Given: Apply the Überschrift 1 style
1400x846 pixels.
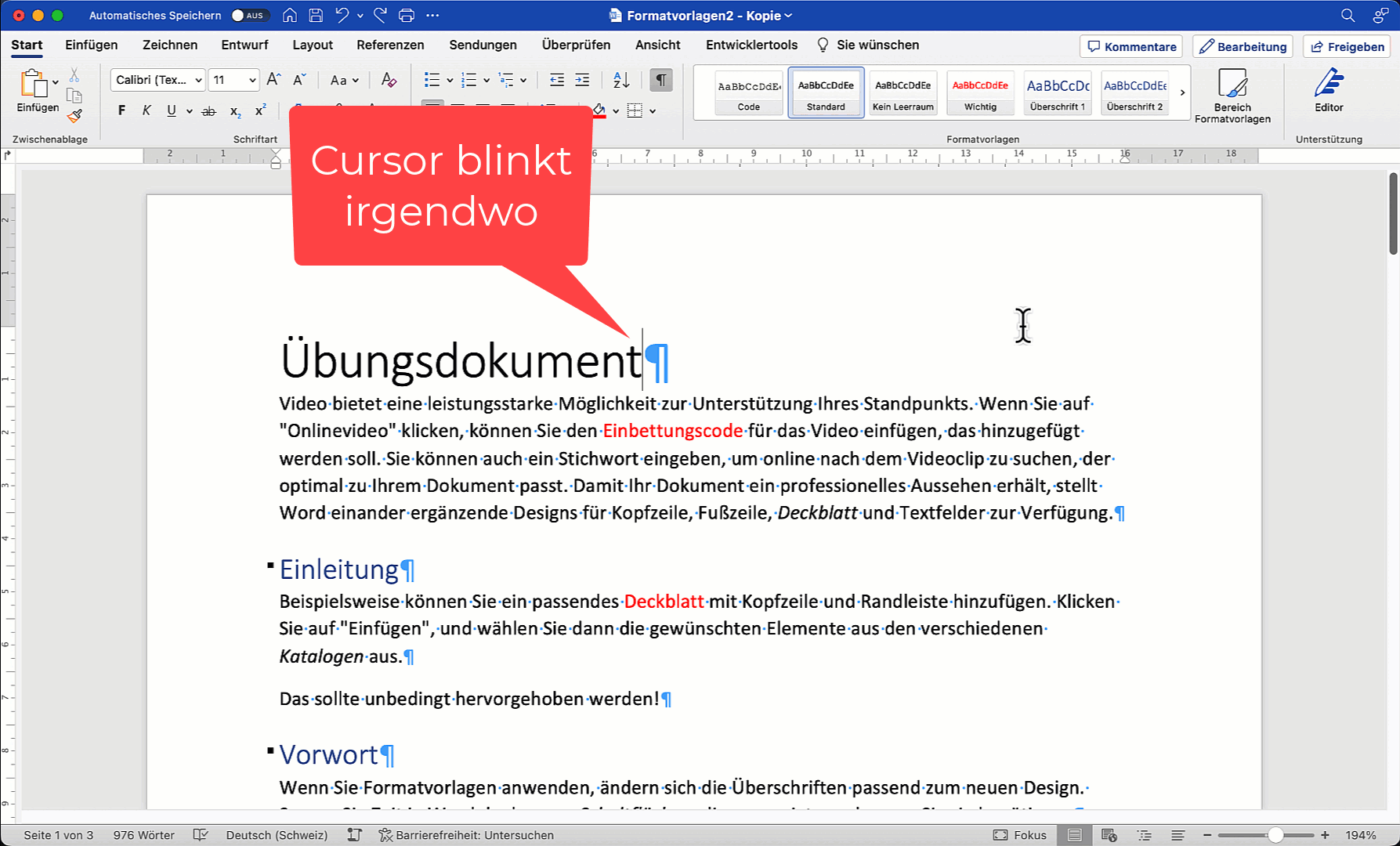Looking at the screenshot, I should [1058, 92].
